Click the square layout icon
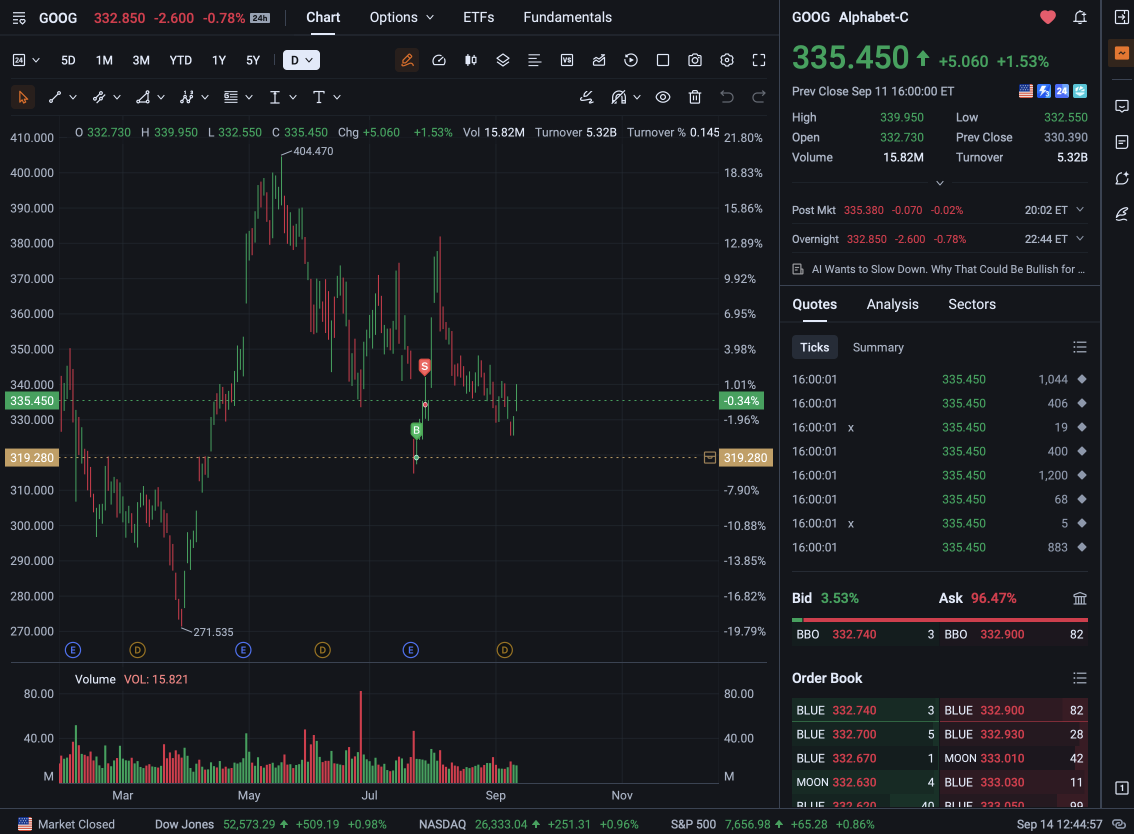Image resolution: width=1134 pixels, height=834 pixels. pyautogui.click(x=662, y=60)
